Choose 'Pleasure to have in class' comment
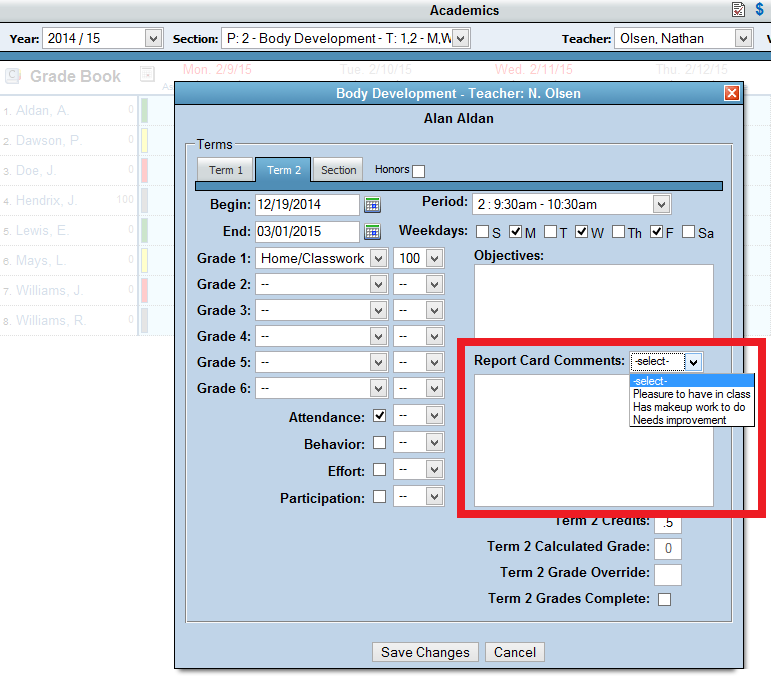 [692, 394]
